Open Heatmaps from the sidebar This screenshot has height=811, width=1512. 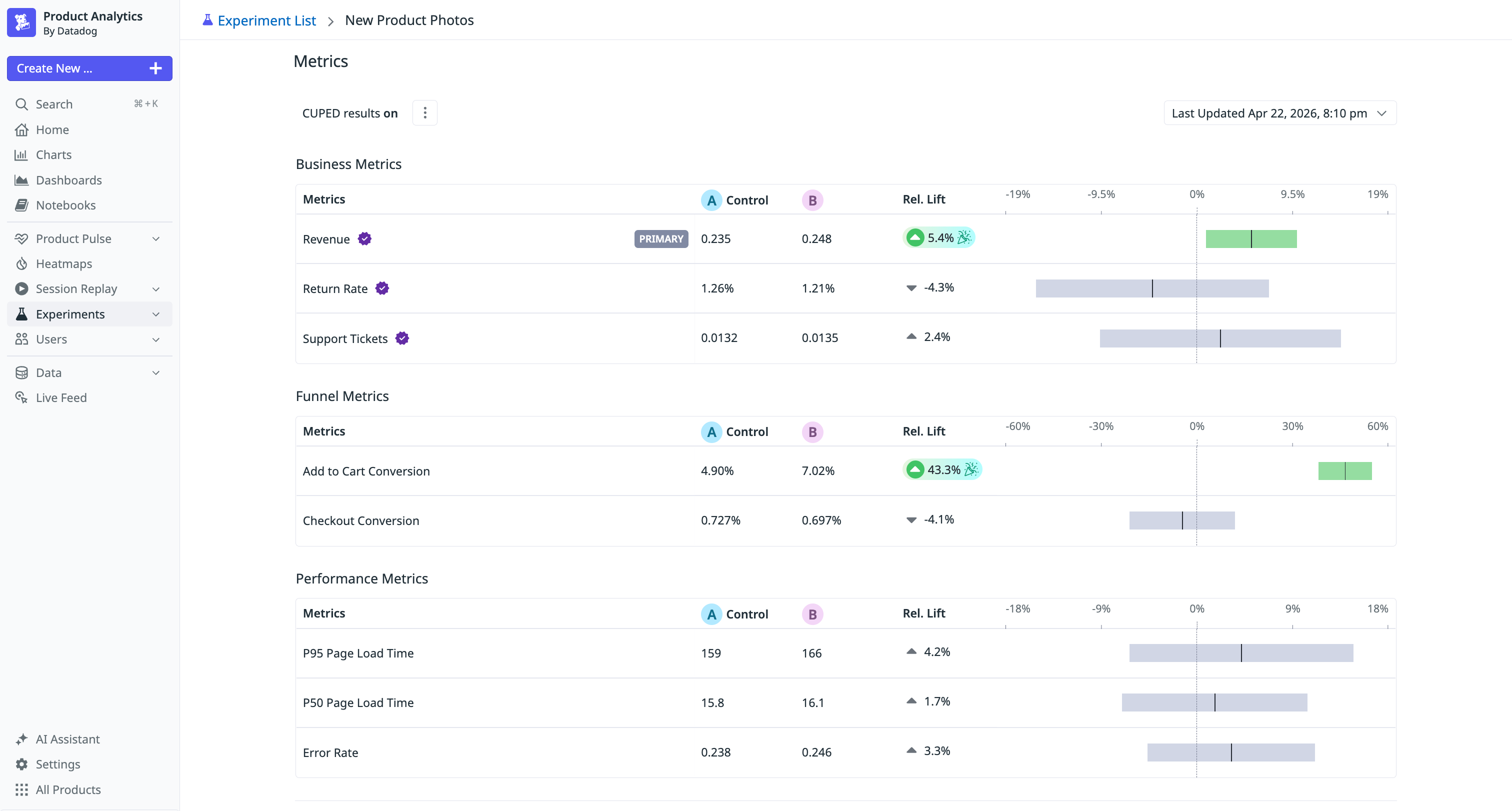[x=63, y=263]
